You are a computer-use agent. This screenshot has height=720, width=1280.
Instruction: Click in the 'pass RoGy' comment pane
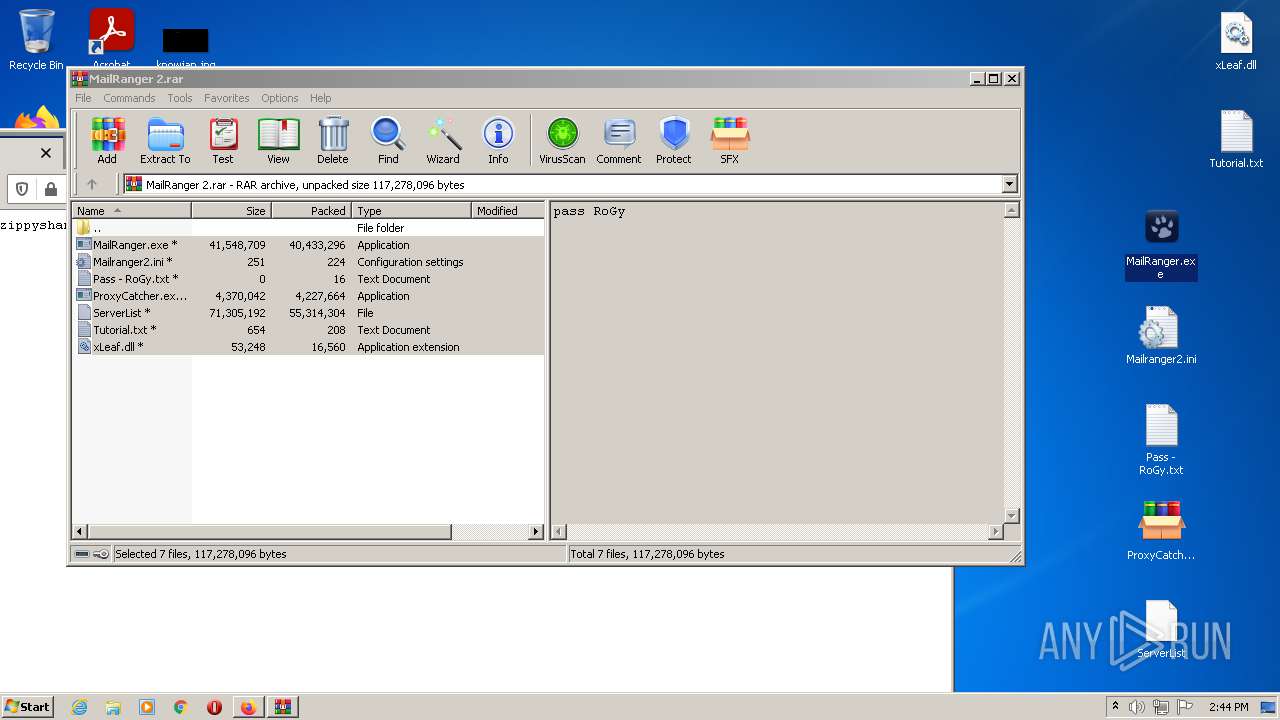776,362
